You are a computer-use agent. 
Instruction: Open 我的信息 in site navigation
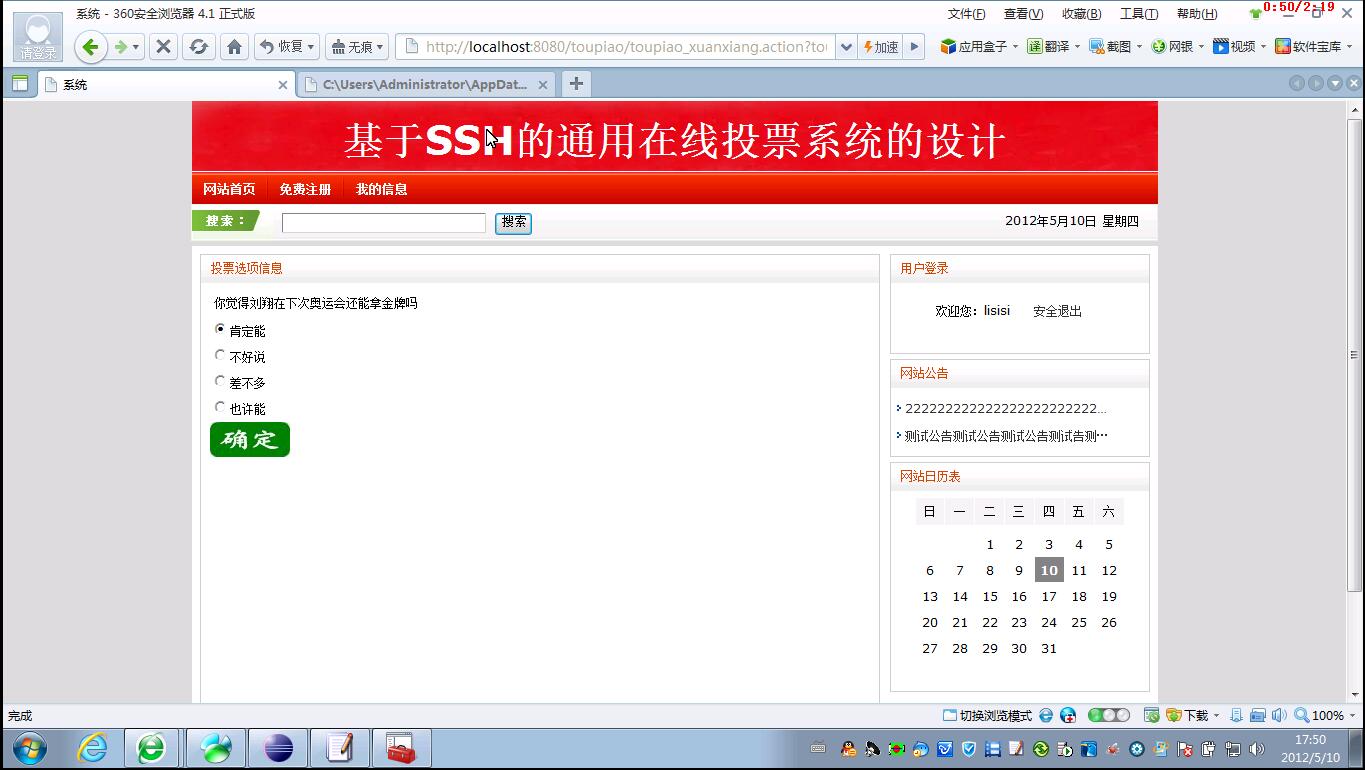point(382,189)
